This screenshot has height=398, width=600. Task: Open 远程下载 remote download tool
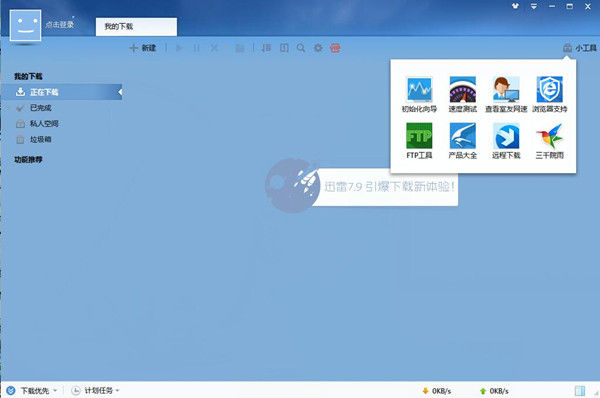click(506, 140)
